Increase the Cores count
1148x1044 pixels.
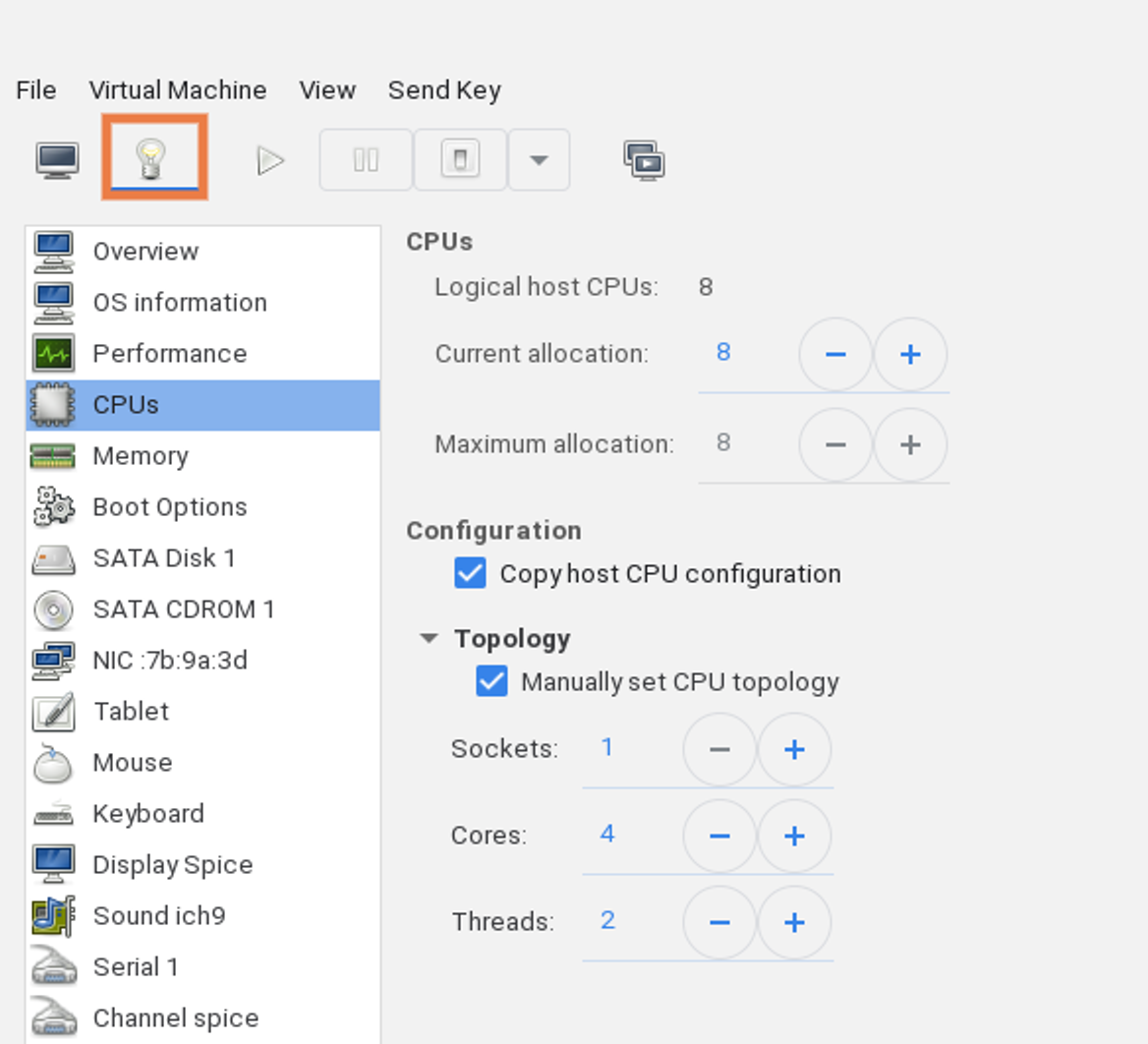coord(794,836)
